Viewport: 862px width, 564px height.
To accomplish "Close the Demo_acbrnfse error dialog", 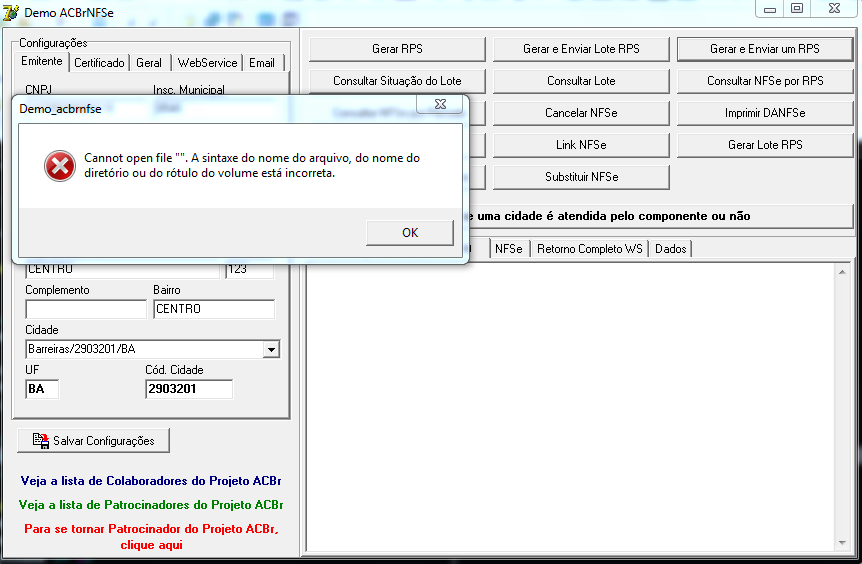I will [x=440, y=104].
